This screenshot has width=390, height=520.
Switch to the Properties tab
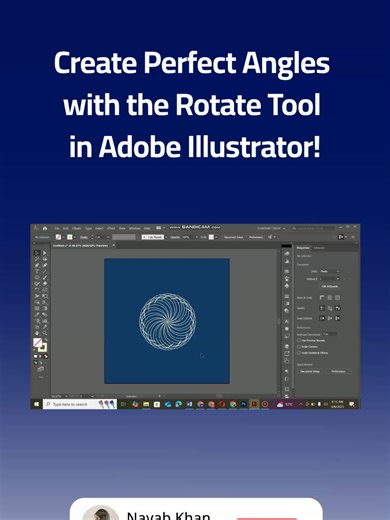tap(303, 248)
